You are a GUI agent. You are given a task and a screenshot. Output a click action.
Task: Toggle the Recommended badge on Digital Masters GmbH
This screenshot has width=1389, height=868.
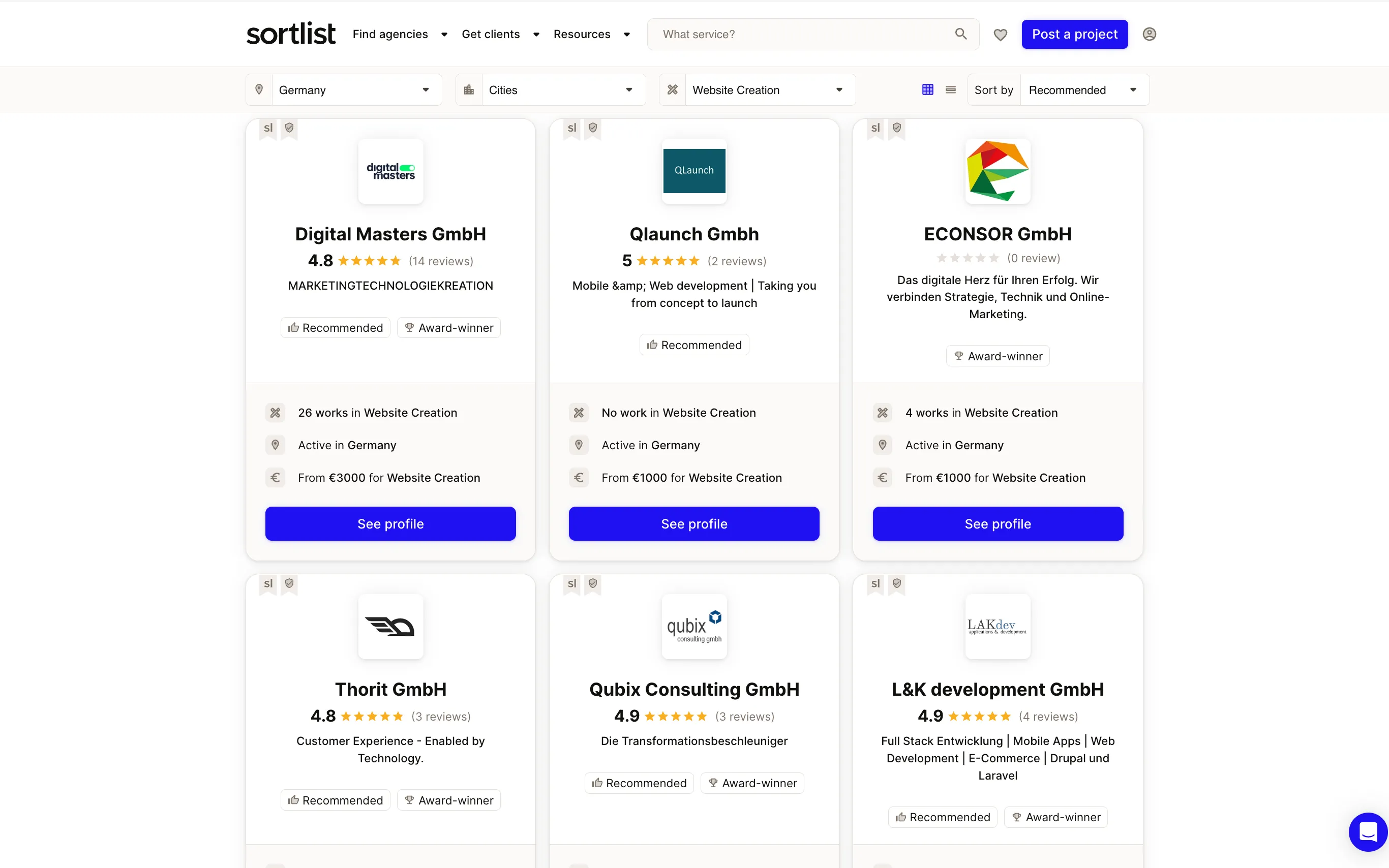(336, 327)
